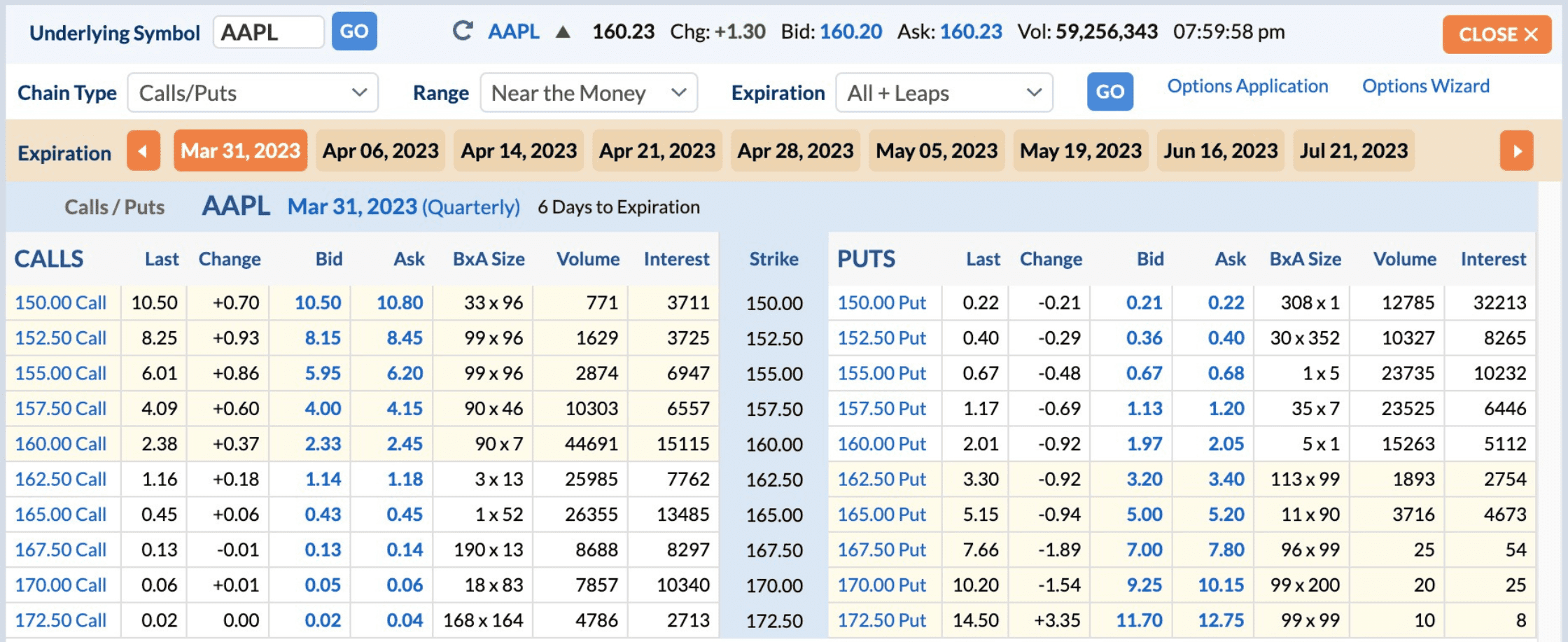Select the Apr 14, 2023 expiration tab
The width and height of the screenshot is (1568, 642).
pyautogui.click(x=519, y=151)
